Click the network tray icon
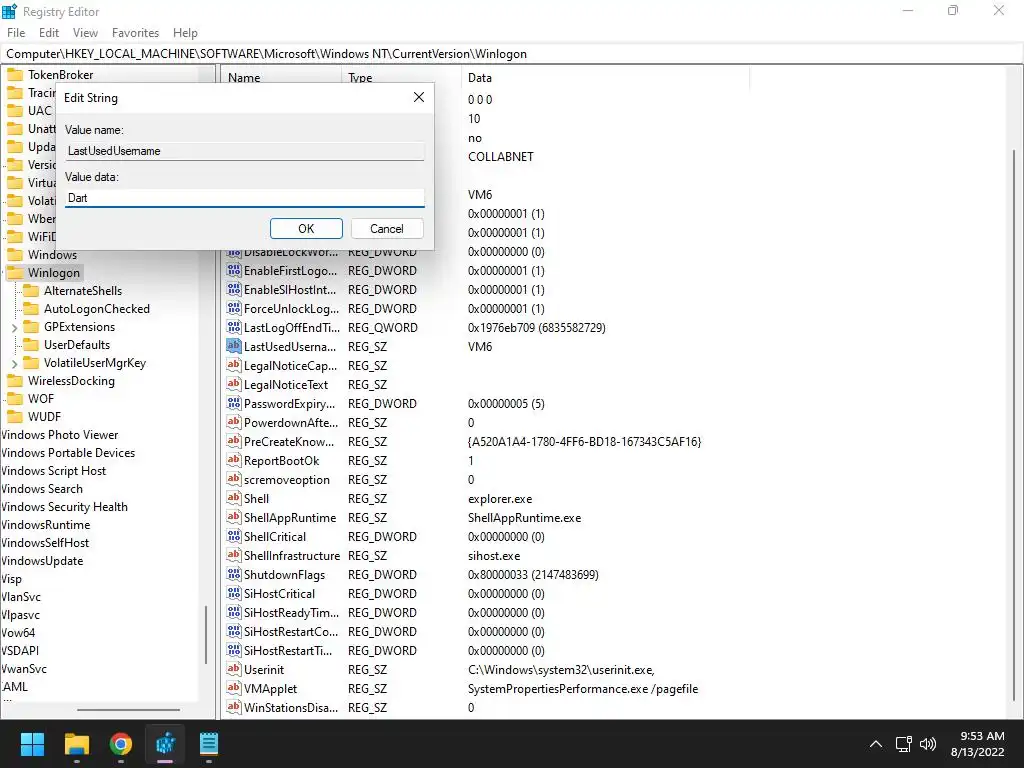1024x768 pixels. pos(903,744)
